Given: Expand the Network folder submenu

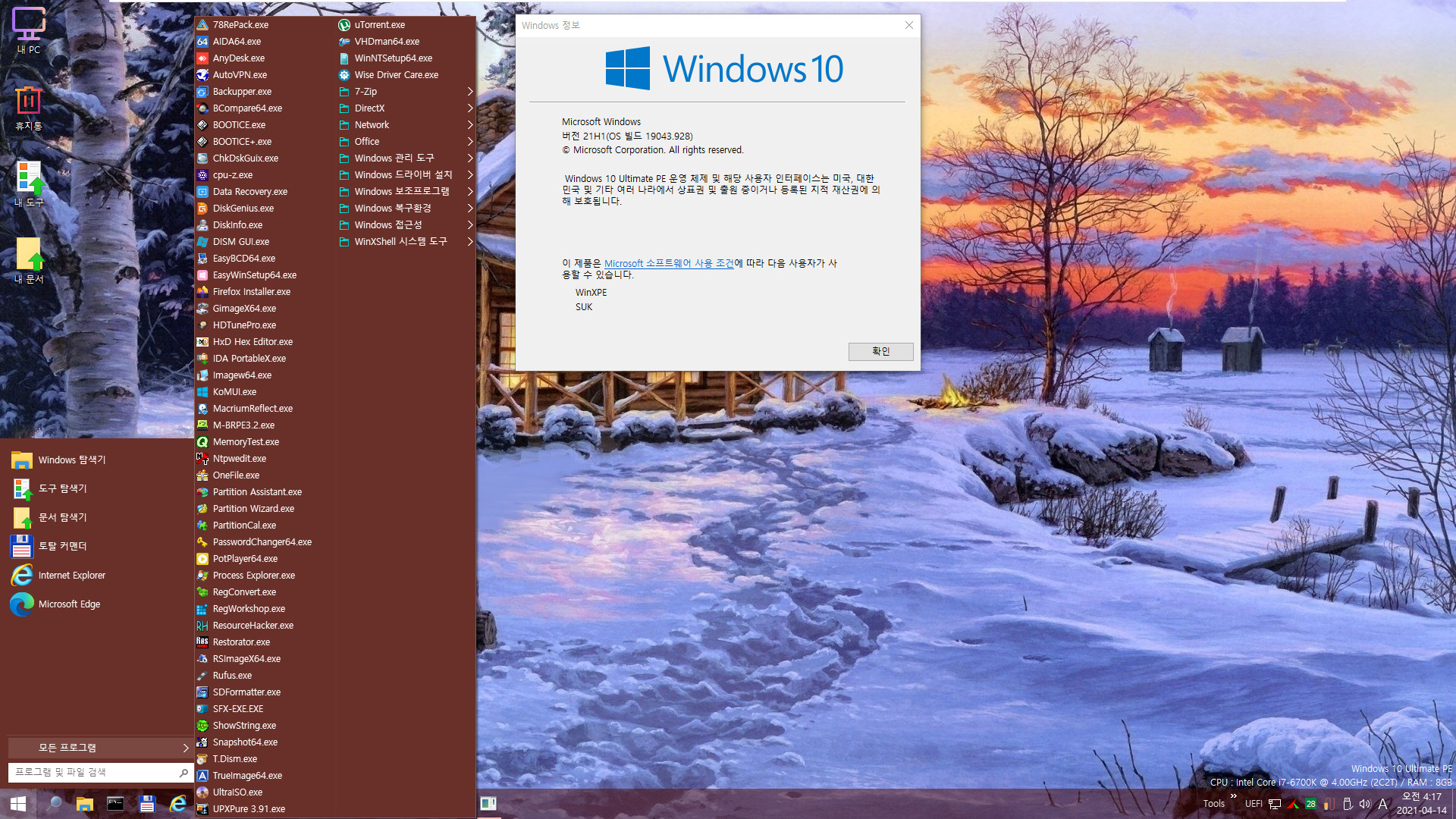Looking at the screenshot, I should [x=406, y=125].
